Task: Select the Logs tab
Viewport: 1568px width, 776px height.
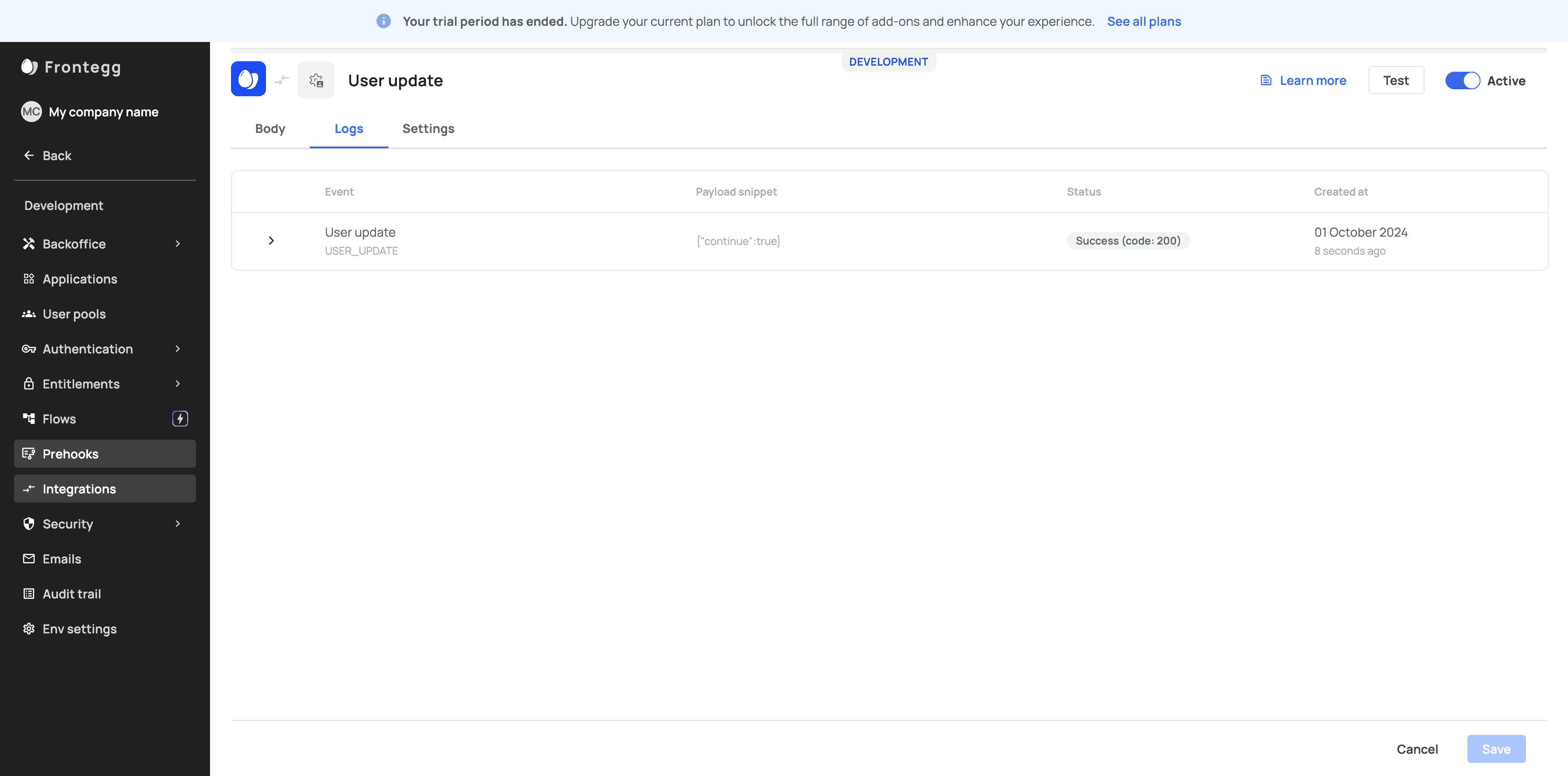Action: (349, 129)
